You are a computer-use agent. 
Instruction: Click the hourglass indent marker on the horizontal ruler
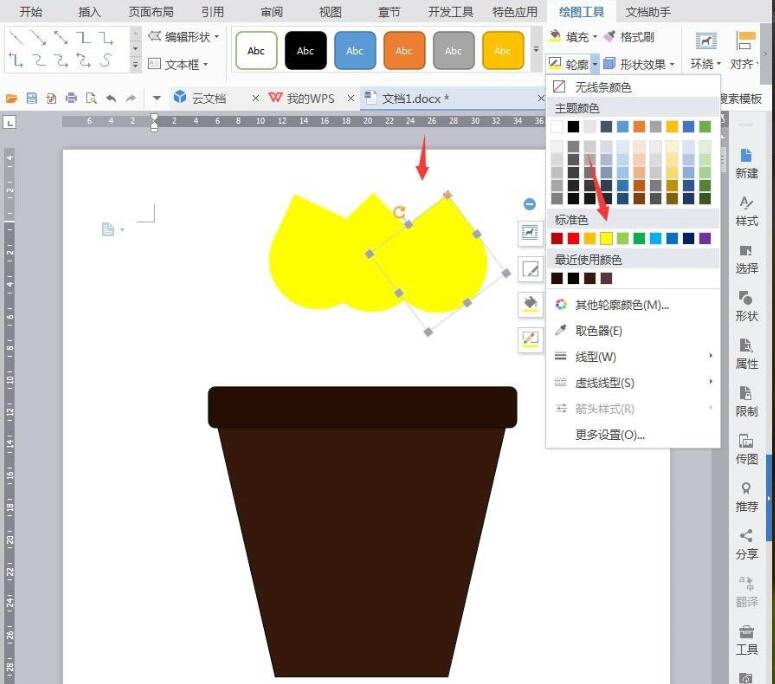coord(154,122)
